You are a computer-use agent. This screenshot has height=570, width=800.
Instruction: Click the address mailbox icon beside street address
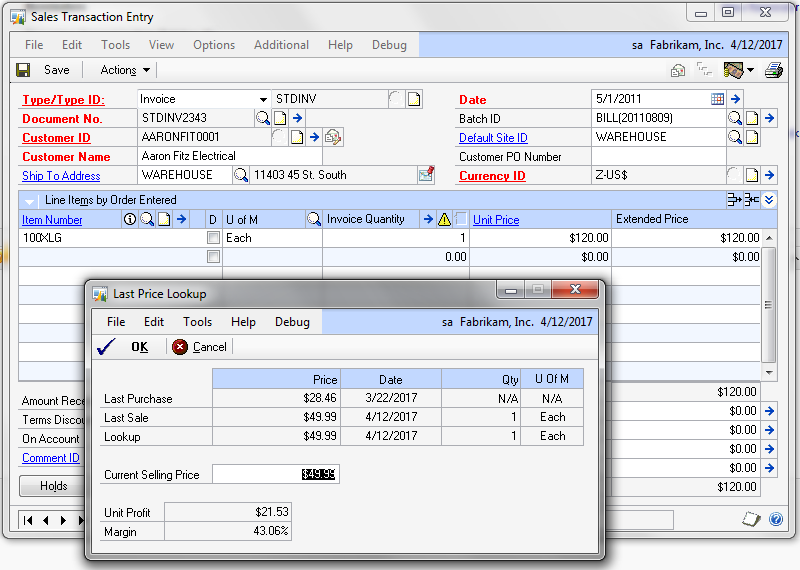(426, 175)
